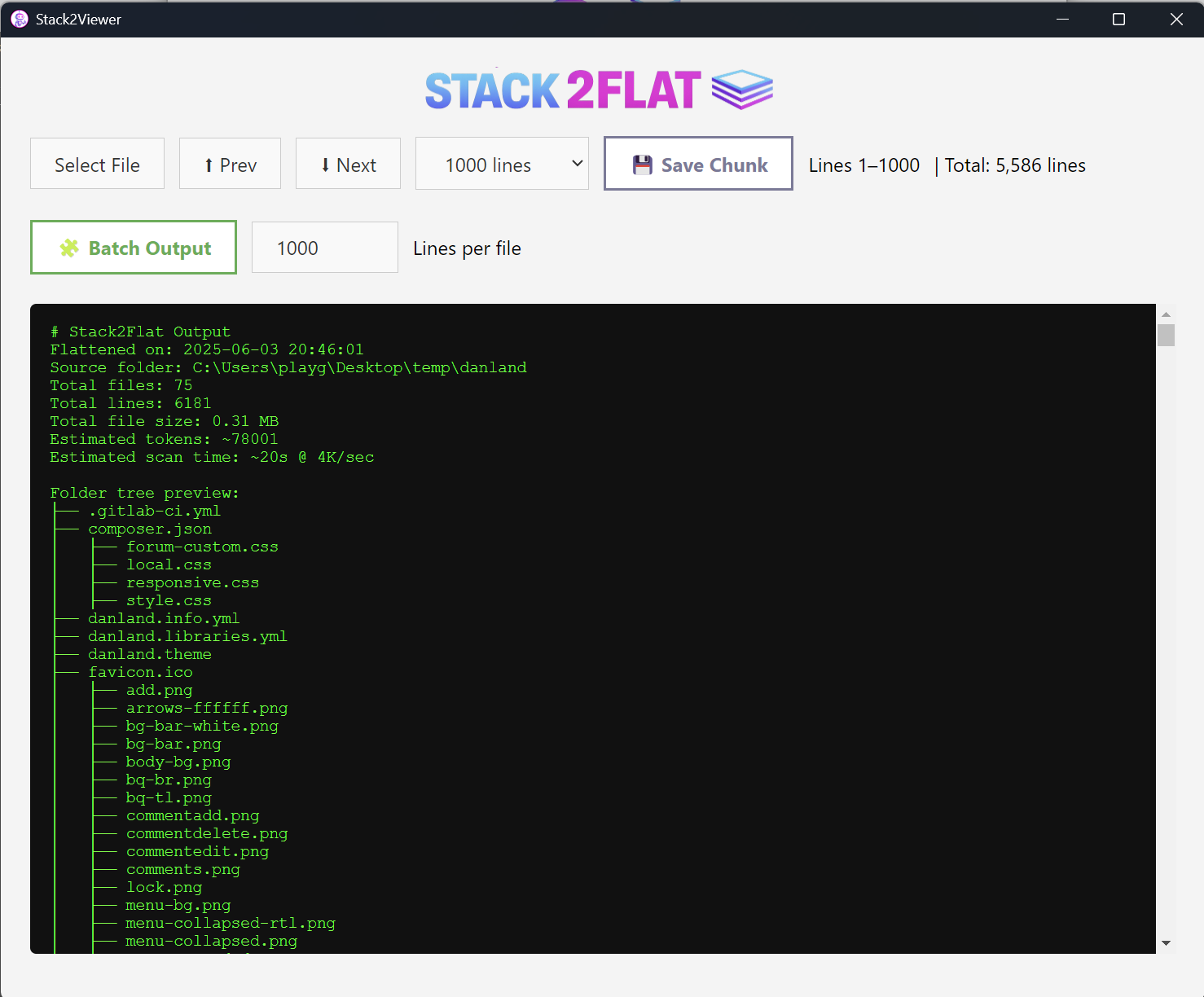The height and width of the screenshot is (997, 1204).
Task: Click the up arrow icon in Prev button
Action: pyautogui.click(x=209, y=164)
